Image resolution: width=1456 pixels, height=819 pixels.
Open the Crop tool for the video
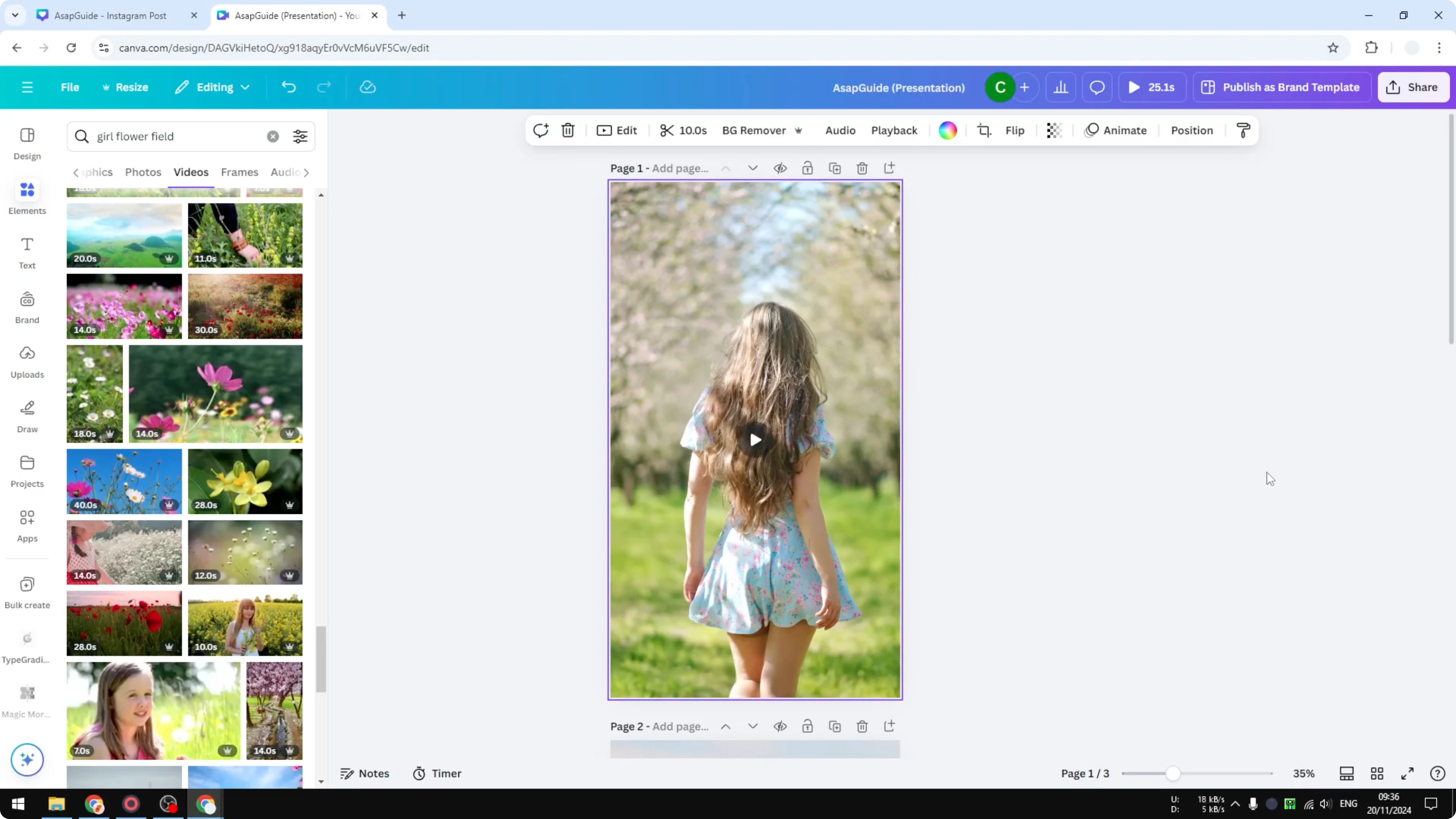click(984, 130)
